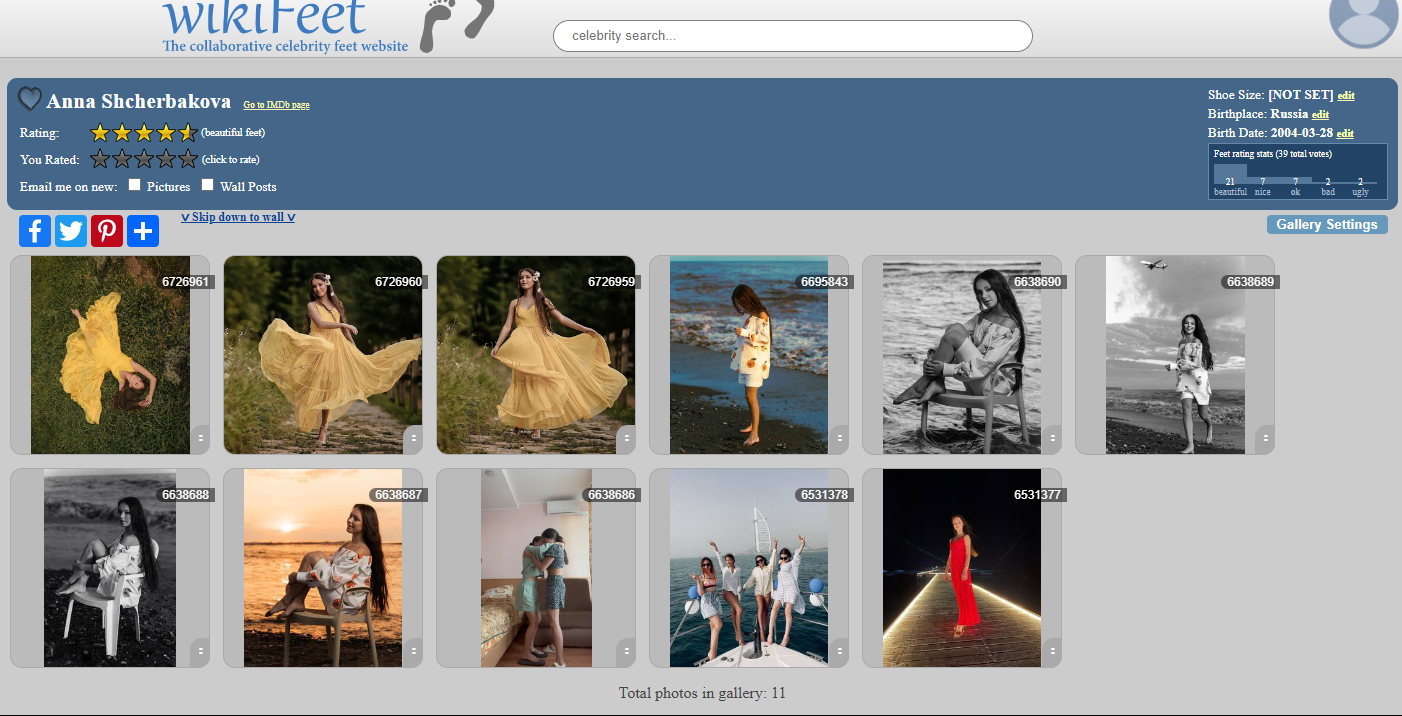1402x716 pixels.
Task: Expand options menu on photo 6638689
Action: click(x=1265, y=438)
